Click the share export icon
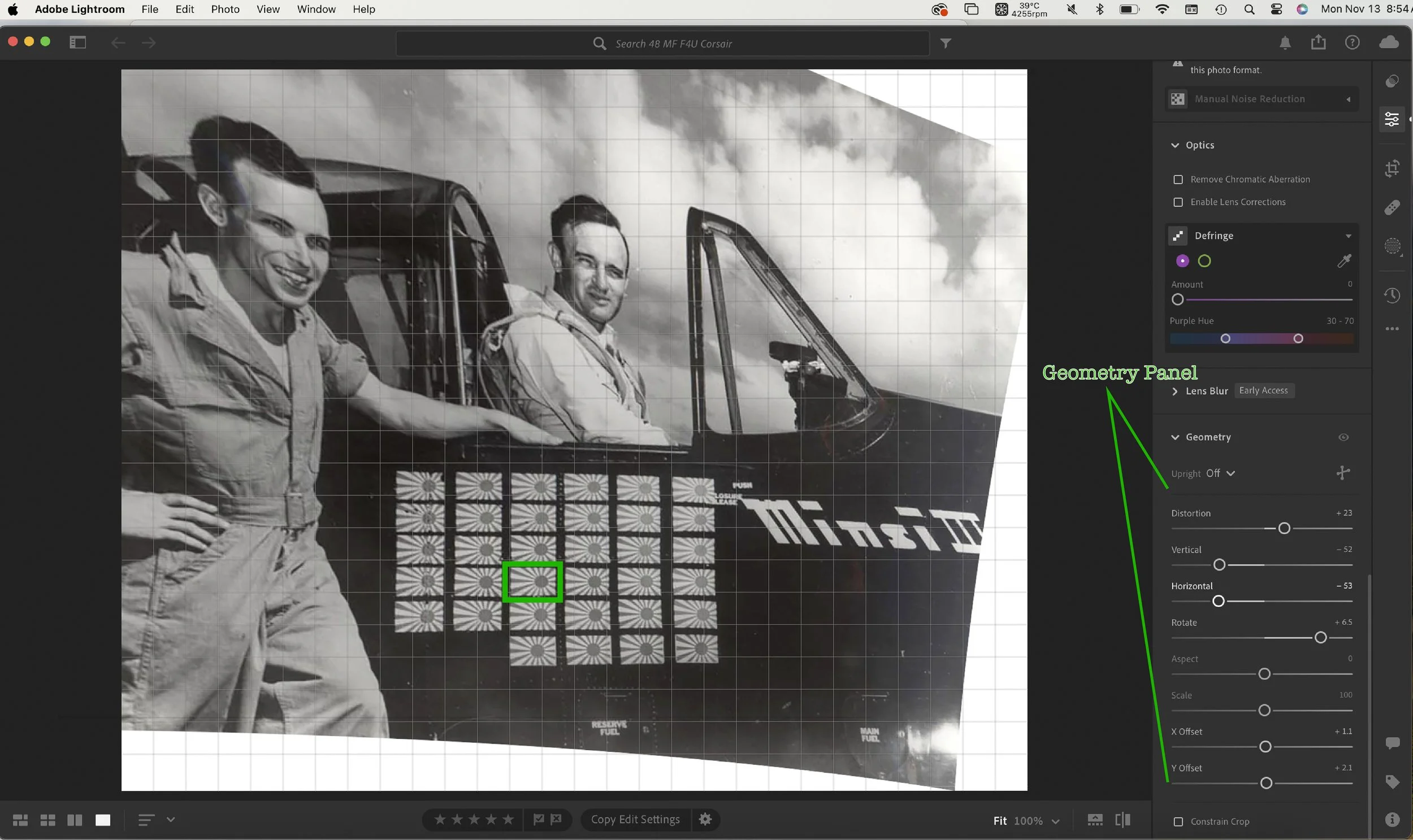The image size is (1413, 840). pyautogui.click(x=1319, y=42)
